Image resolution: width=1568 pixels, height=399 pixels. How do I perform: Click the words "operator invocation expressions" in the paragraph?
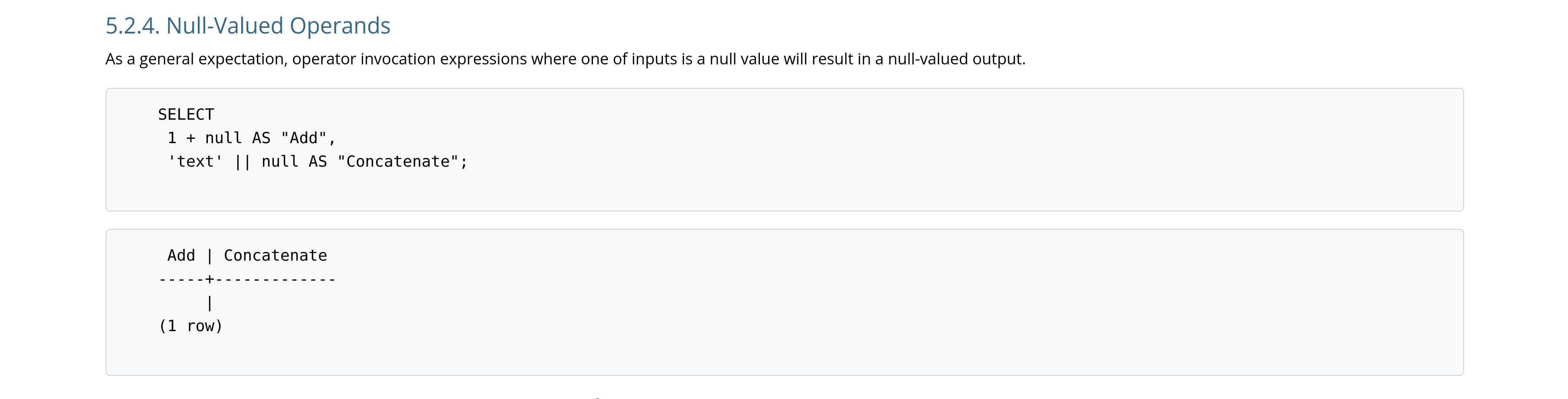point(409,59)
